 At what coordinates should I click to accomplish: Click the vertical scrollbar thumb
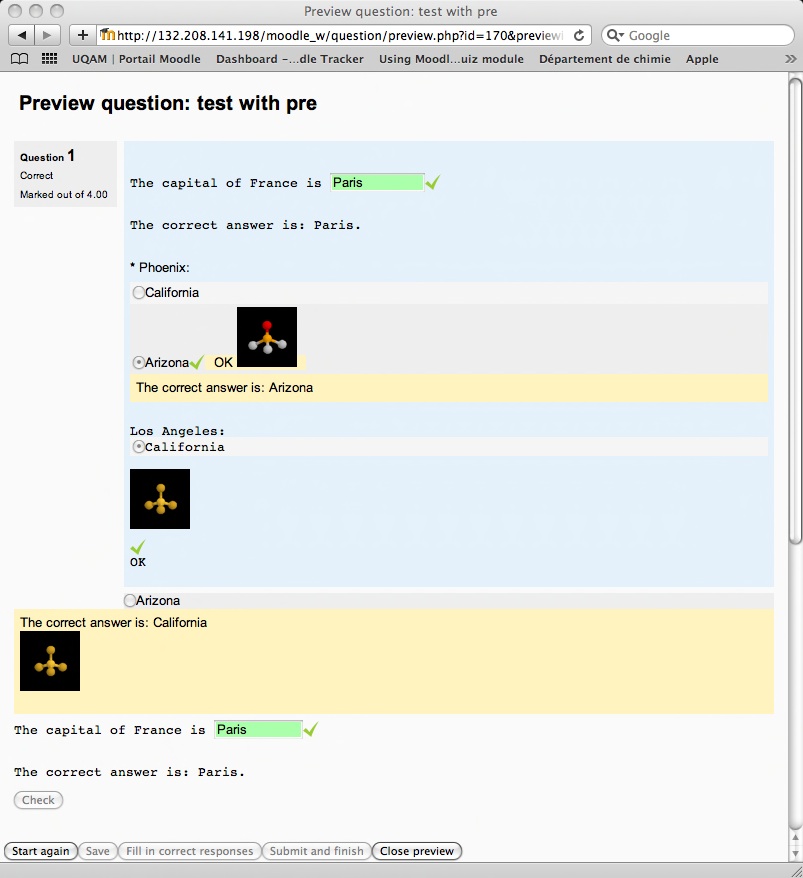point(795,311)
